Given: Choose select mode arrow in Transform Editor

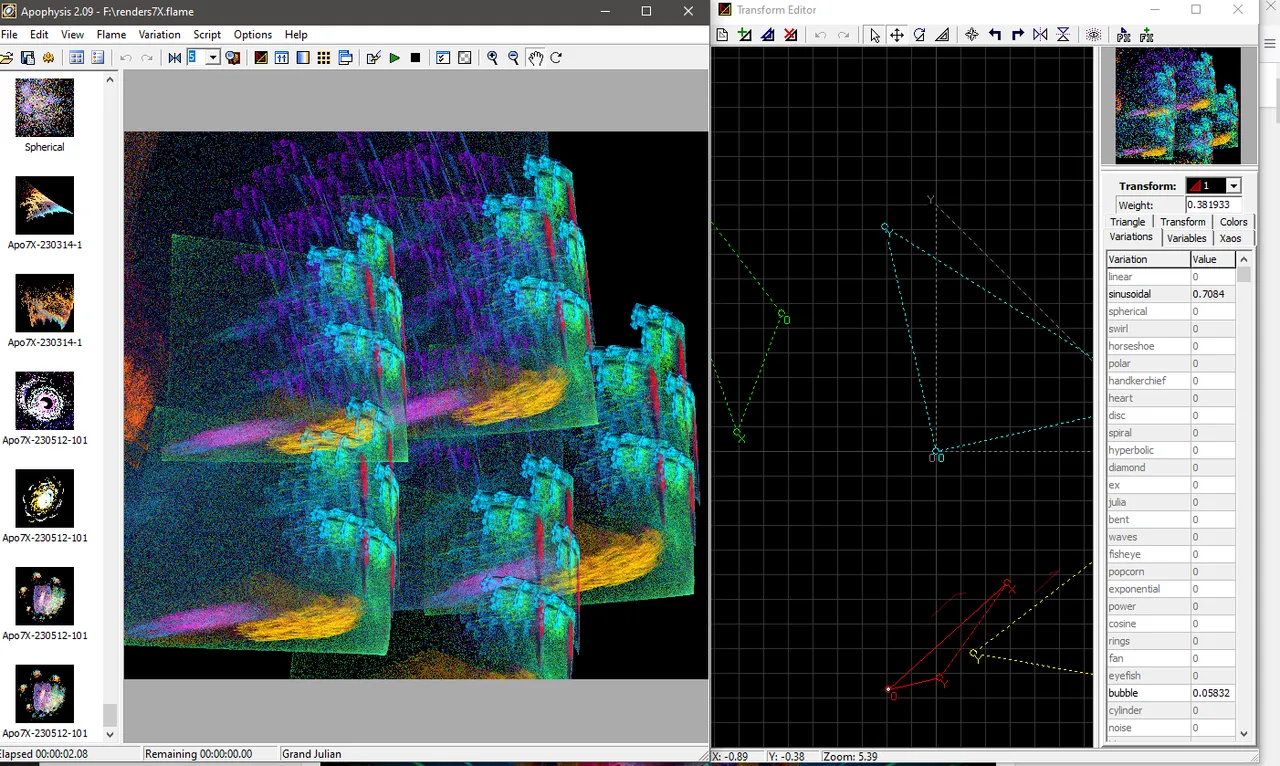Looking at the screenshot, I should (875, 35).
